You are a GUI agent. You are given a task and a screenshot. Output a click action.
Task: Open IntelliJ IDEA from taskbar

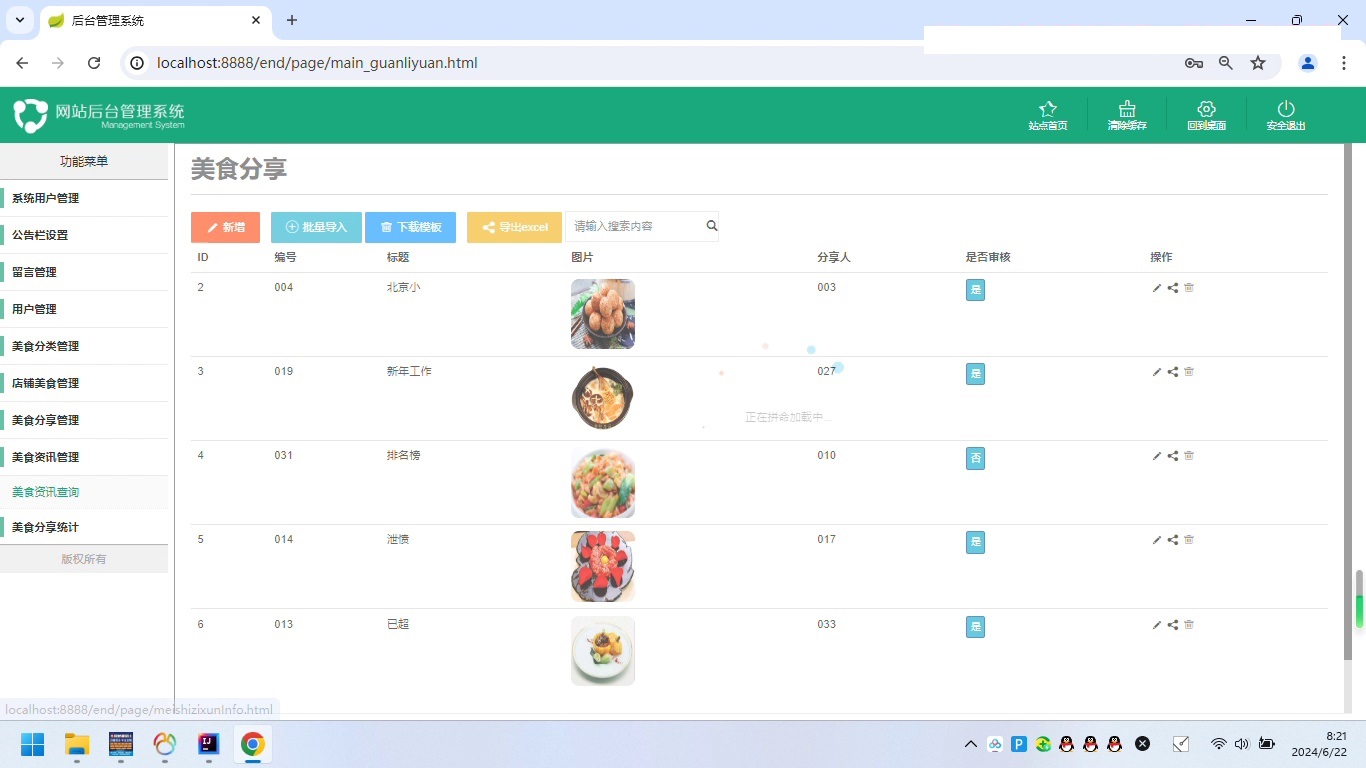point(208,744)
